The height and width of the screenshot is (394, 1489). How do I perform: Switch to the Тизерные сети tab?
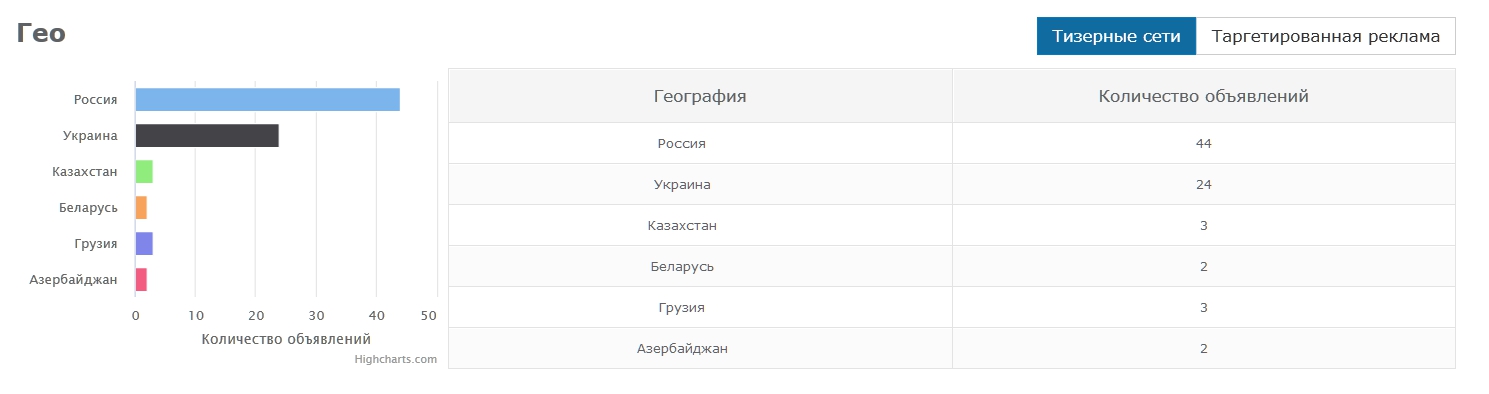click(1116, 36)
